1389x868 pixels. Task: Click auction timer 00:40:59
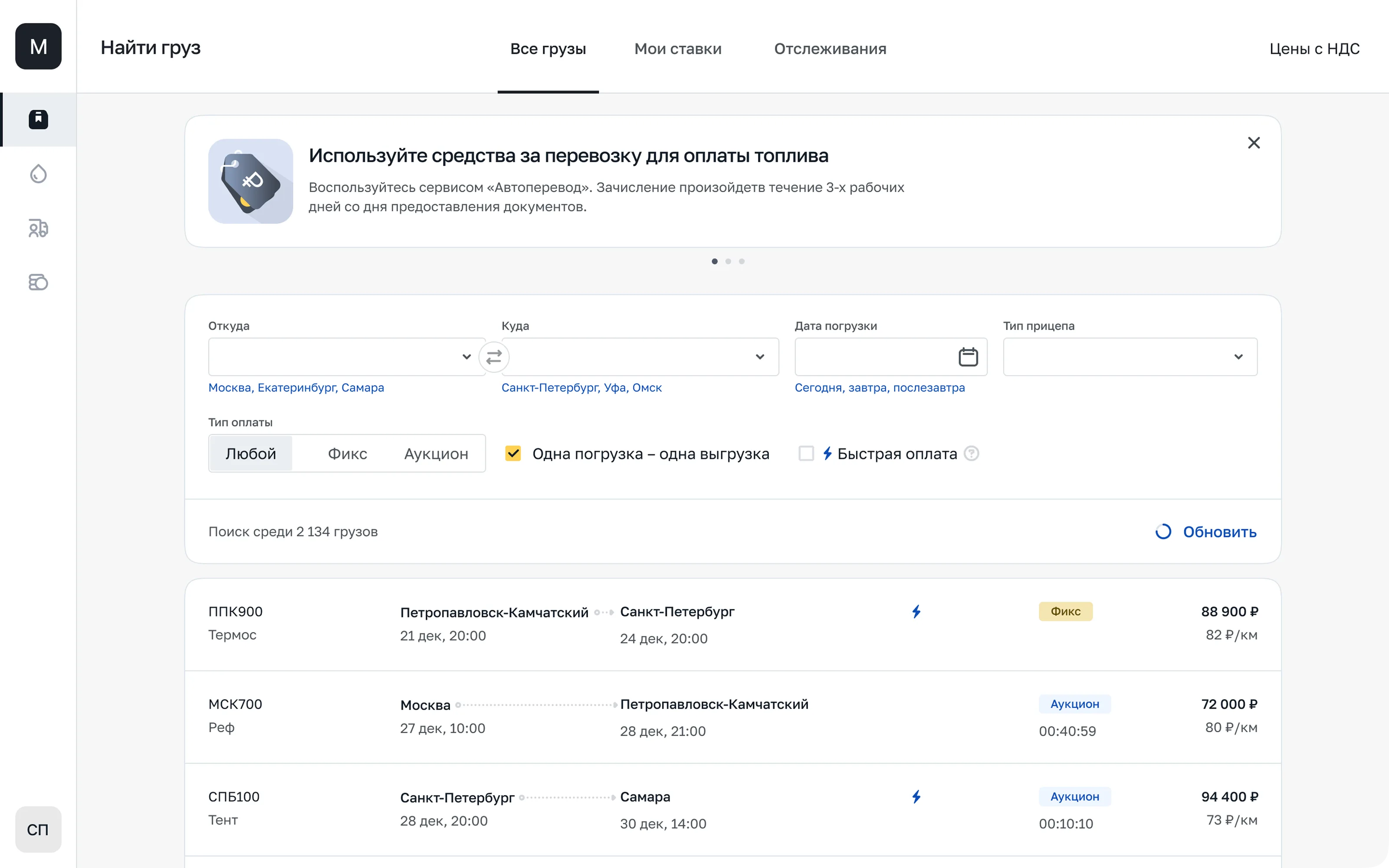(x=1067, y=731)
